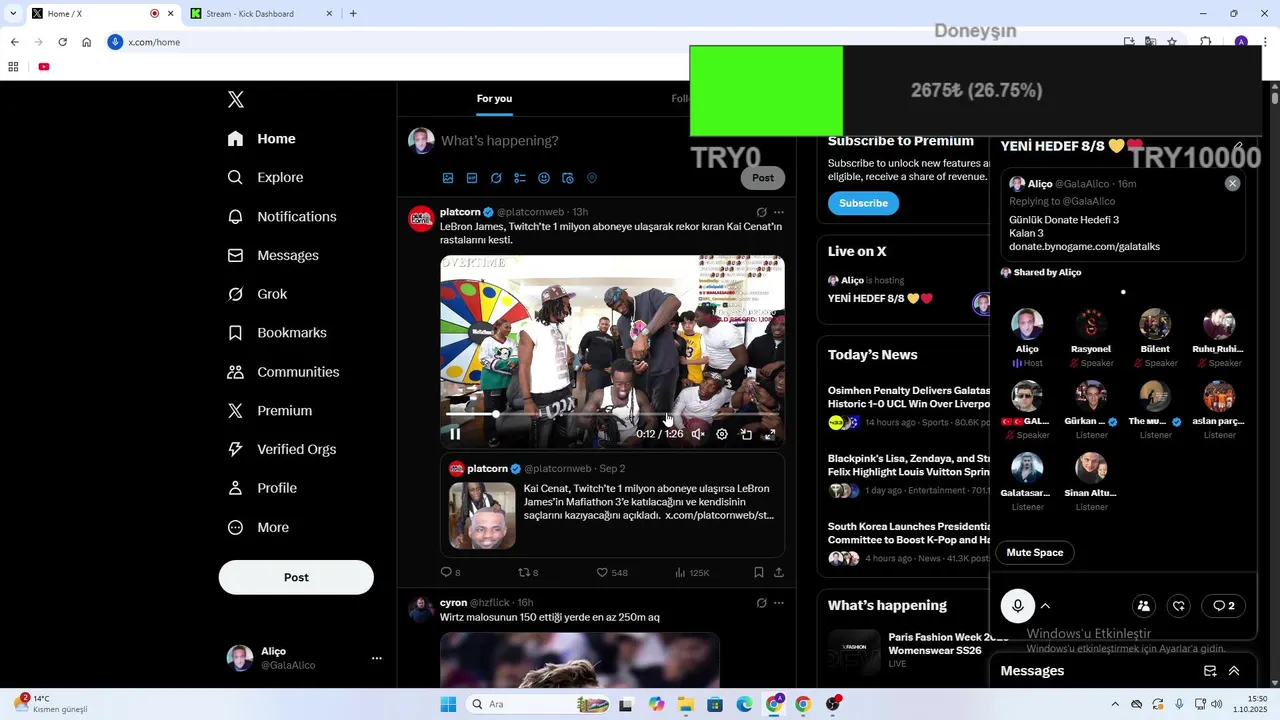Click the X logo in the sidebar

[x=236, y=99]
